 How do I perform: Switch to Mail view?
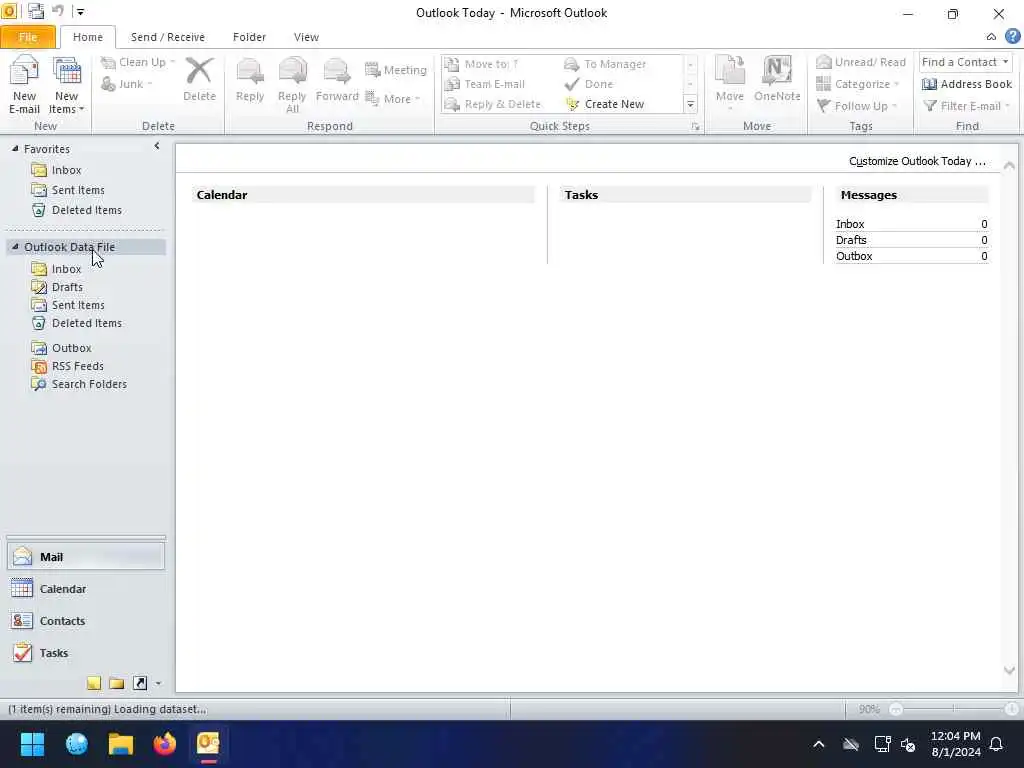click(86, 557)
